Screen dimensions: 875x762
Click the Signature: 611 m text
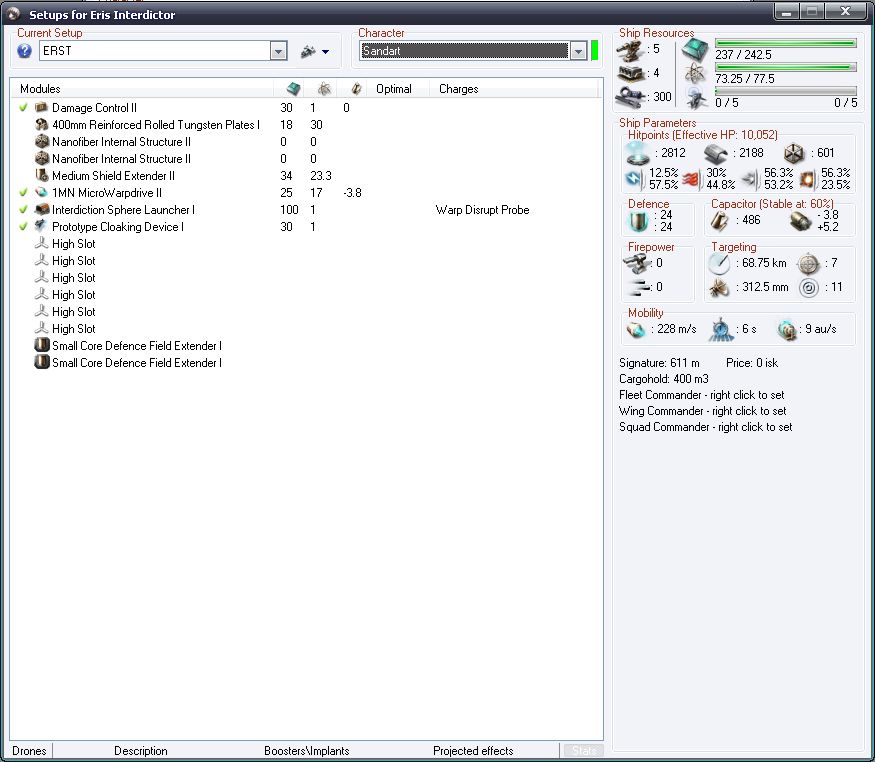659,363
